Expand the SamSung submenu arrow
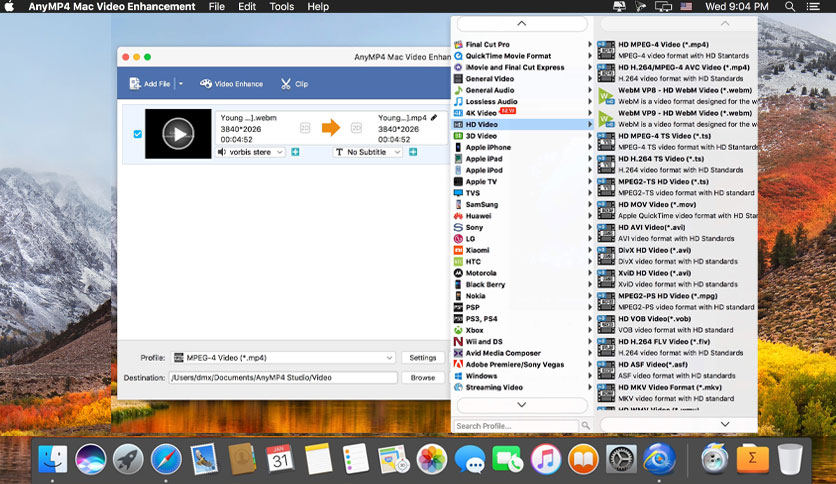This screenshot has width=836, height=484. tap(589, 204)
